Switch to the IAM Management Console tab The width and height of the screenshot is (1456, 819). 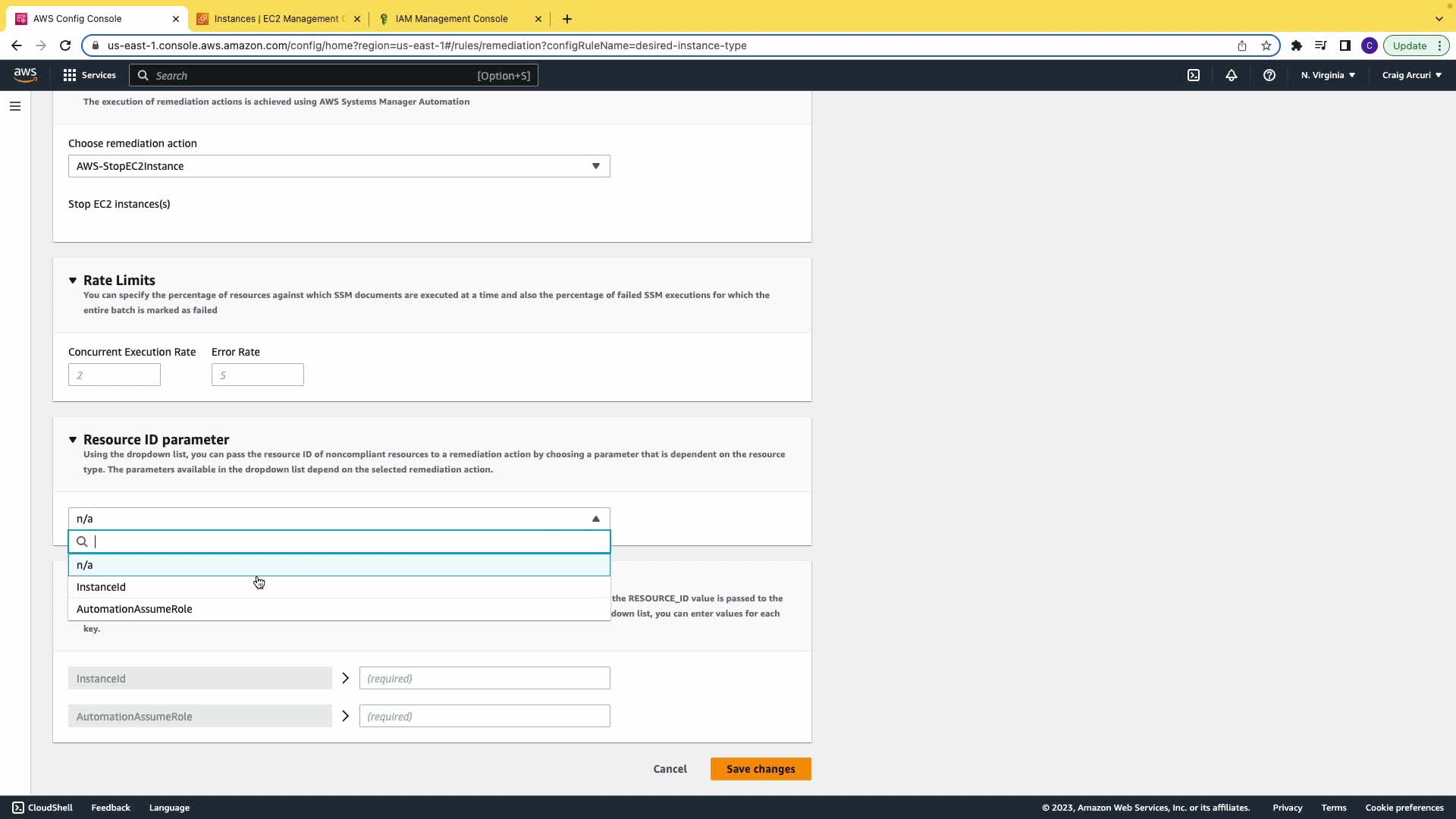[452, 19]
